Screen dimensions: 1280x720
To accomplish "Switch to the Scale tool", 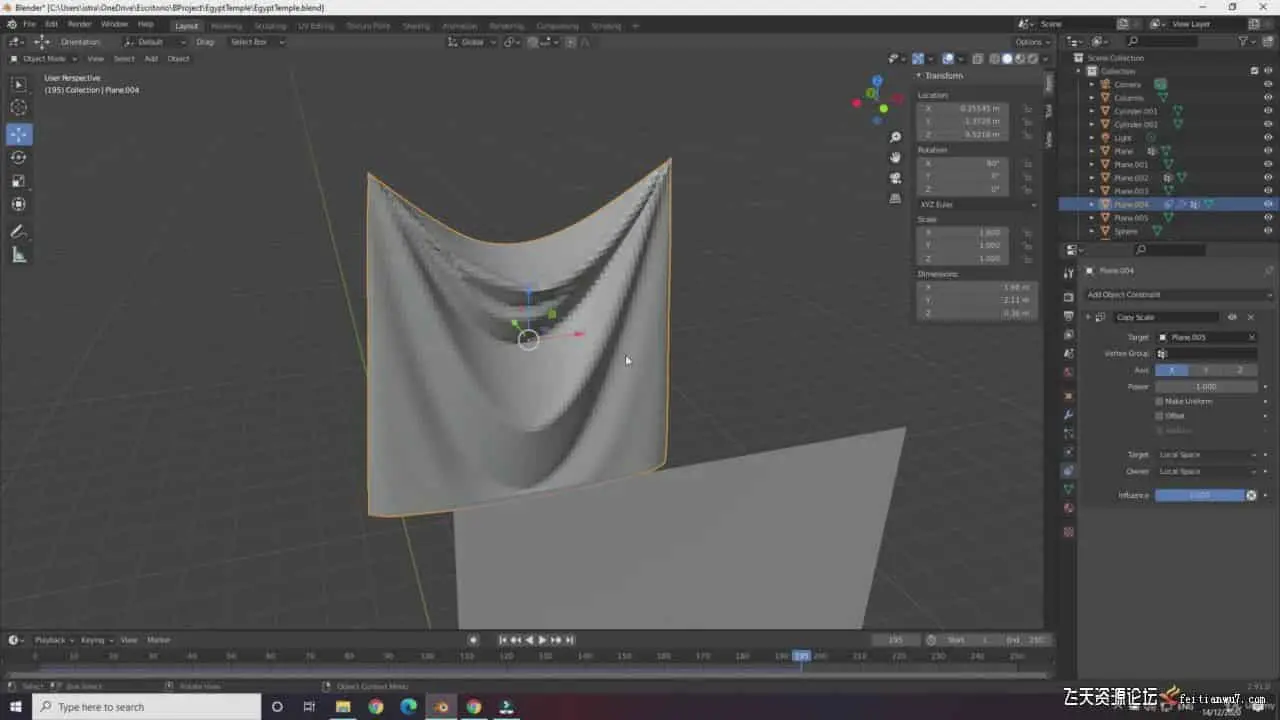I will click(x=19, y=181).
